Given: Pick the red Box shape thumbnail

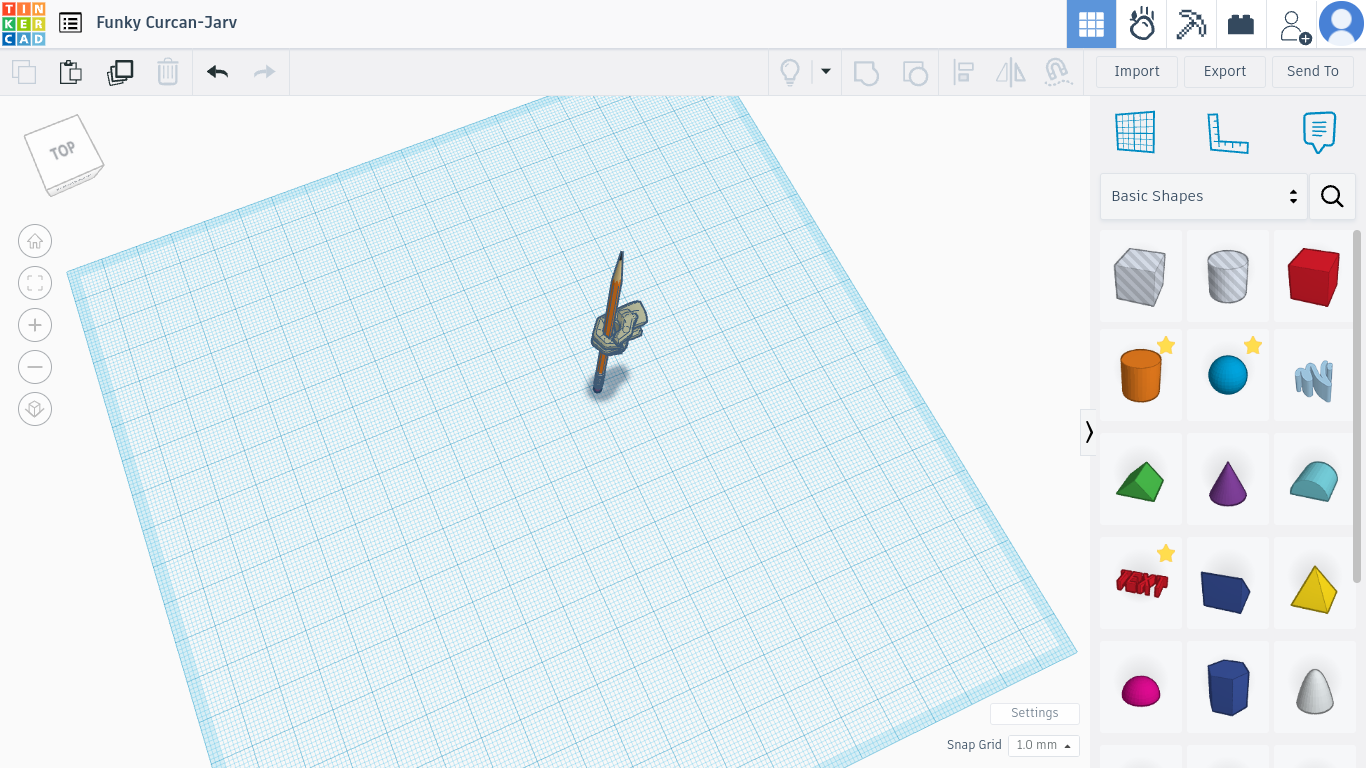Looking at the screenshot, I should pyautogui.click(x=1313, y=276).
